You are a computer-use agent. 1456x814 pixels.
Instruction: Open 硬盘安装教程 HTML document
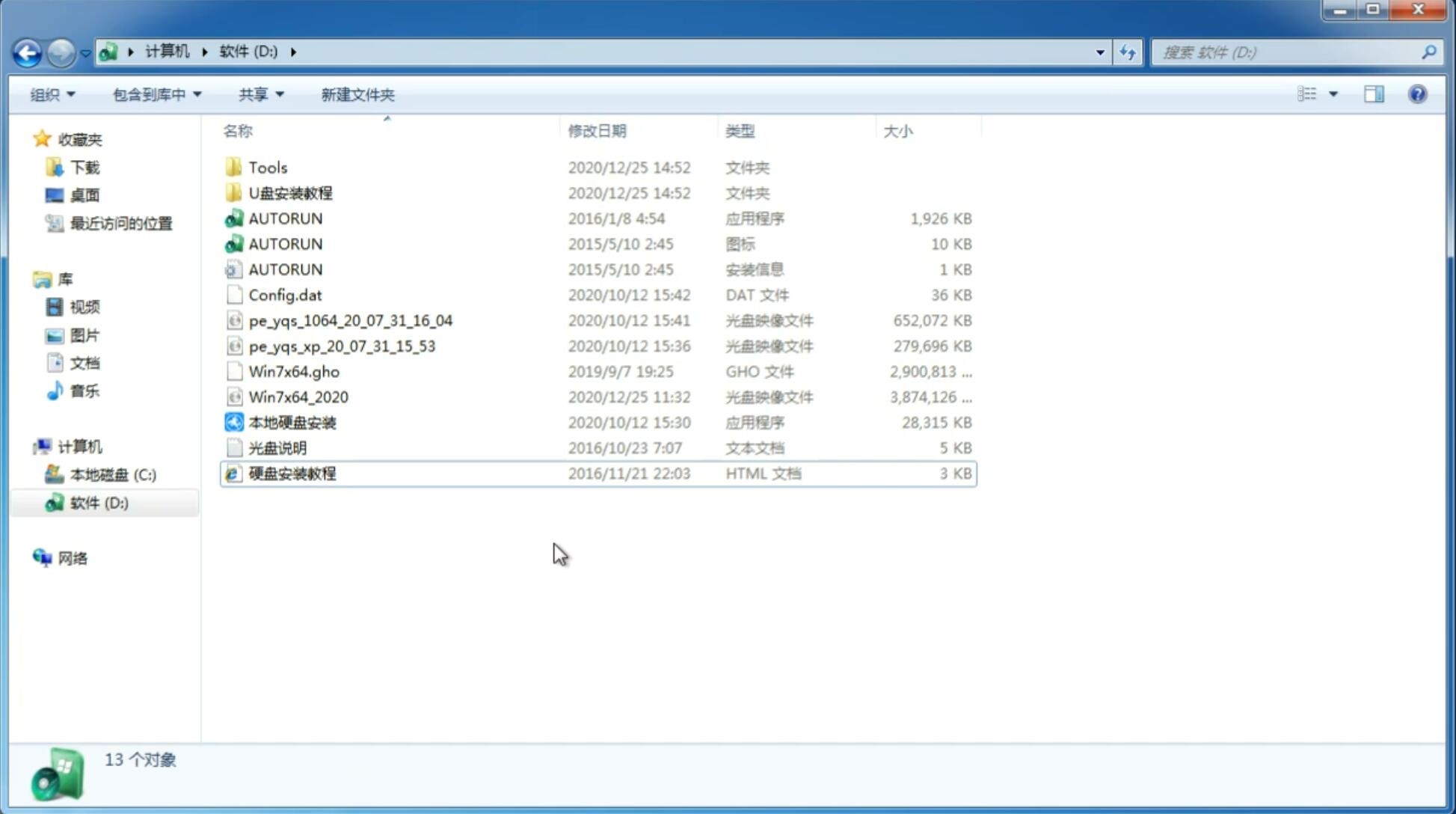click(292, 473)
